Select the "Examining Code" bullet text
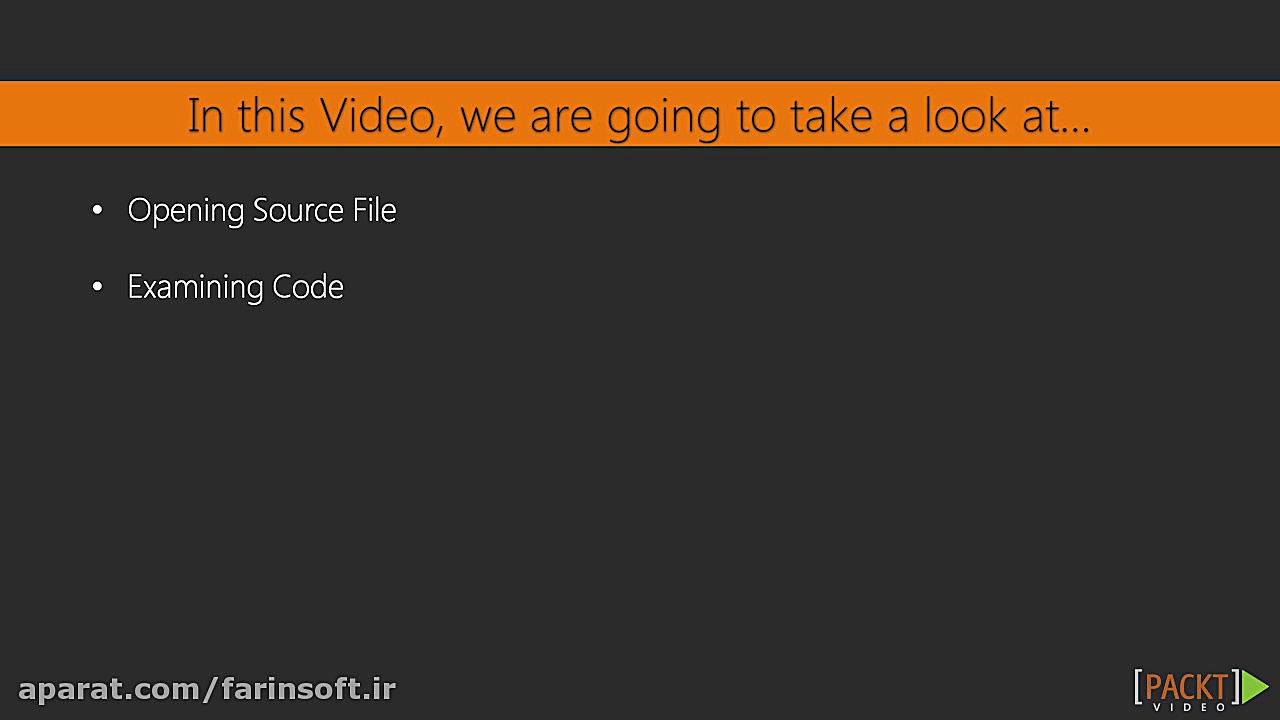The width and height of the screenshot is (1280, 720). click(235, 287)
